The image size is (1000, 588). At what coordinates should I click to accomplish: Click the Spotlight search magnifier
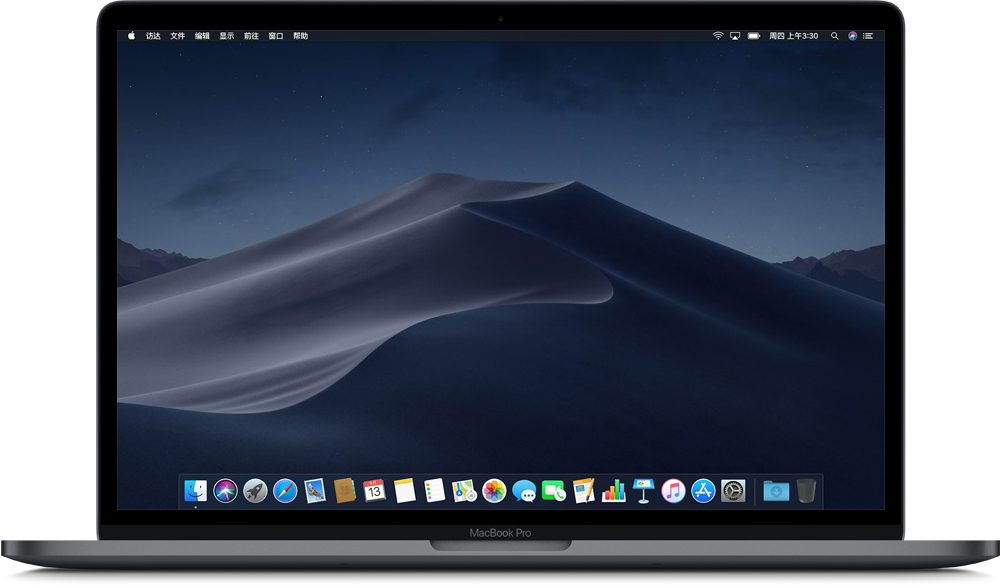pyautogui.click(x=834, y=36)
